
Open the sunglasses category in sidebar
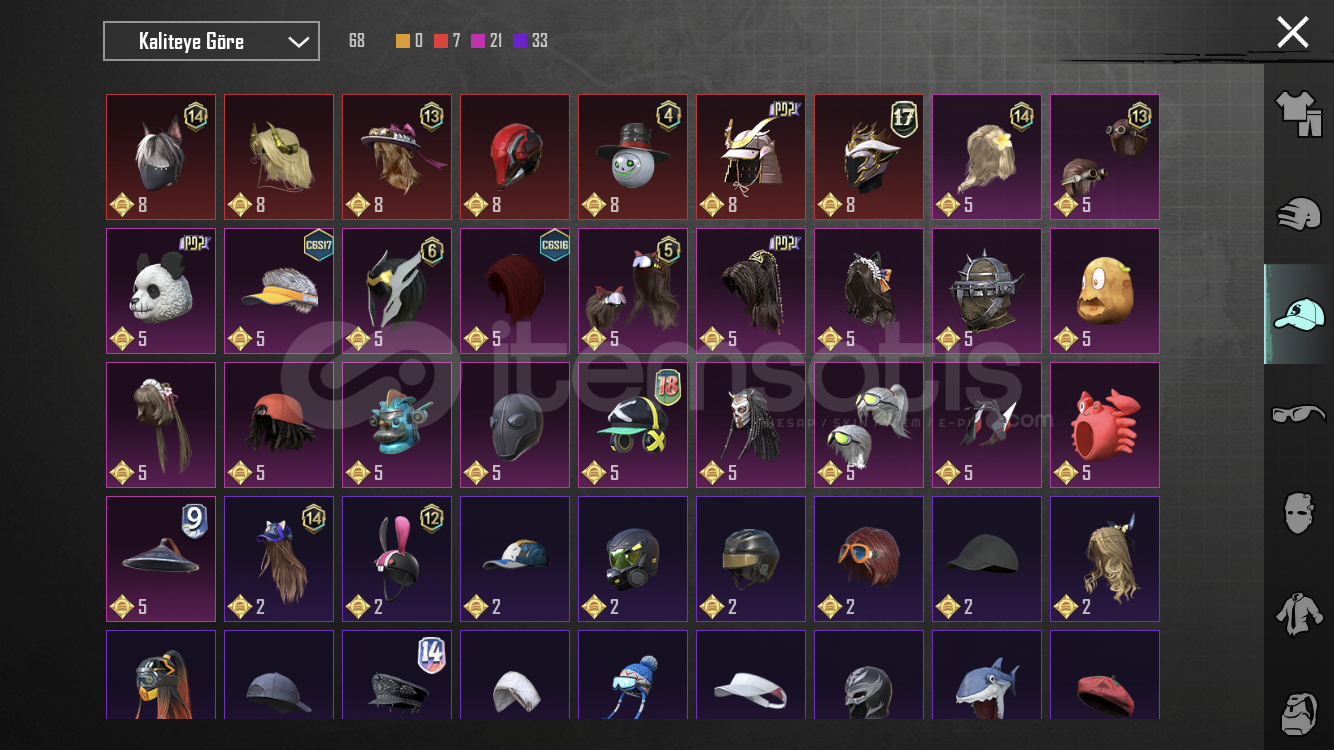point(1298,413)
